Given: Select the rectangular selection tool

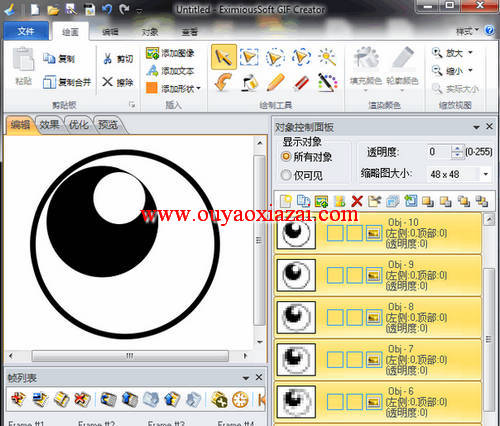Looking at the screenshot, I should tap(249, 57).
